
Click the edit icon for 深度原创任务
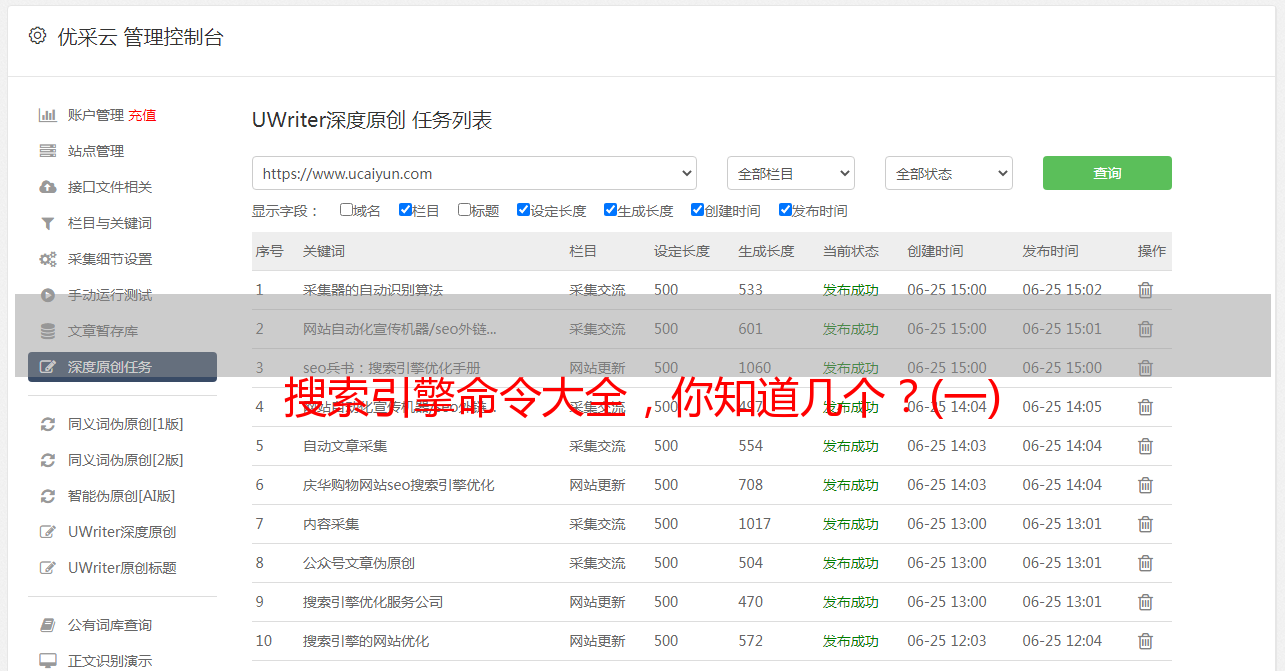(x=47, y=367)
